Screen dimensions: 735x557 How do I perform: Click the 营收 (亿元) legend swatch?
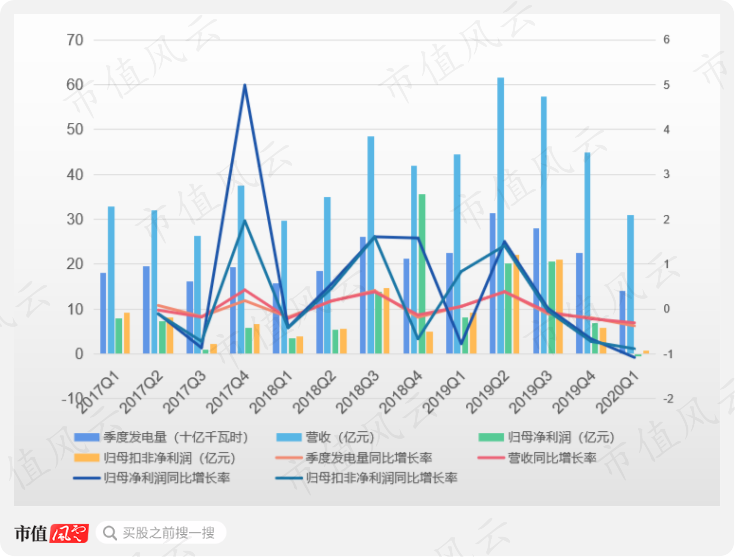click(289, 437)
